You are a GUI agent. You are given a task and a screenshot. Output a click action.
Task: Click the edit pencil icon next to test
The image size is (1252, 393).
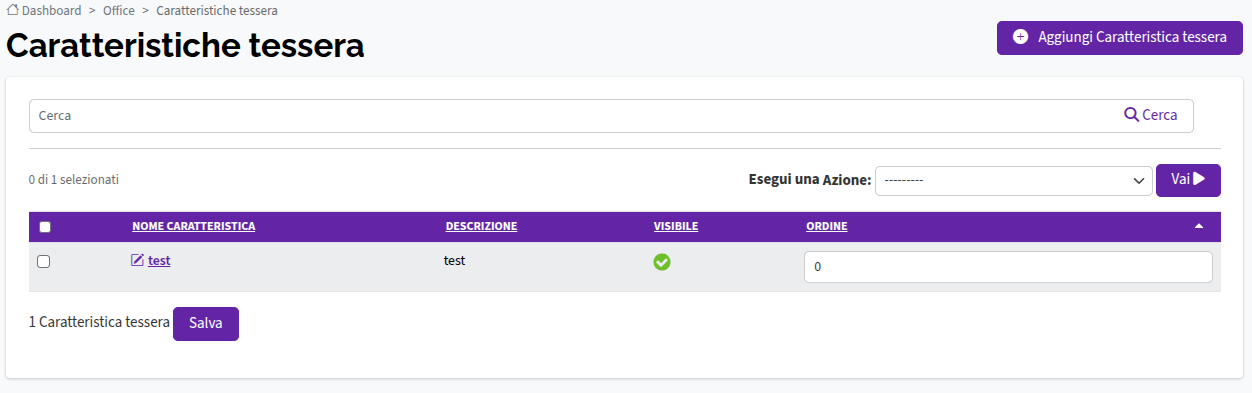[x=138, y=261]
